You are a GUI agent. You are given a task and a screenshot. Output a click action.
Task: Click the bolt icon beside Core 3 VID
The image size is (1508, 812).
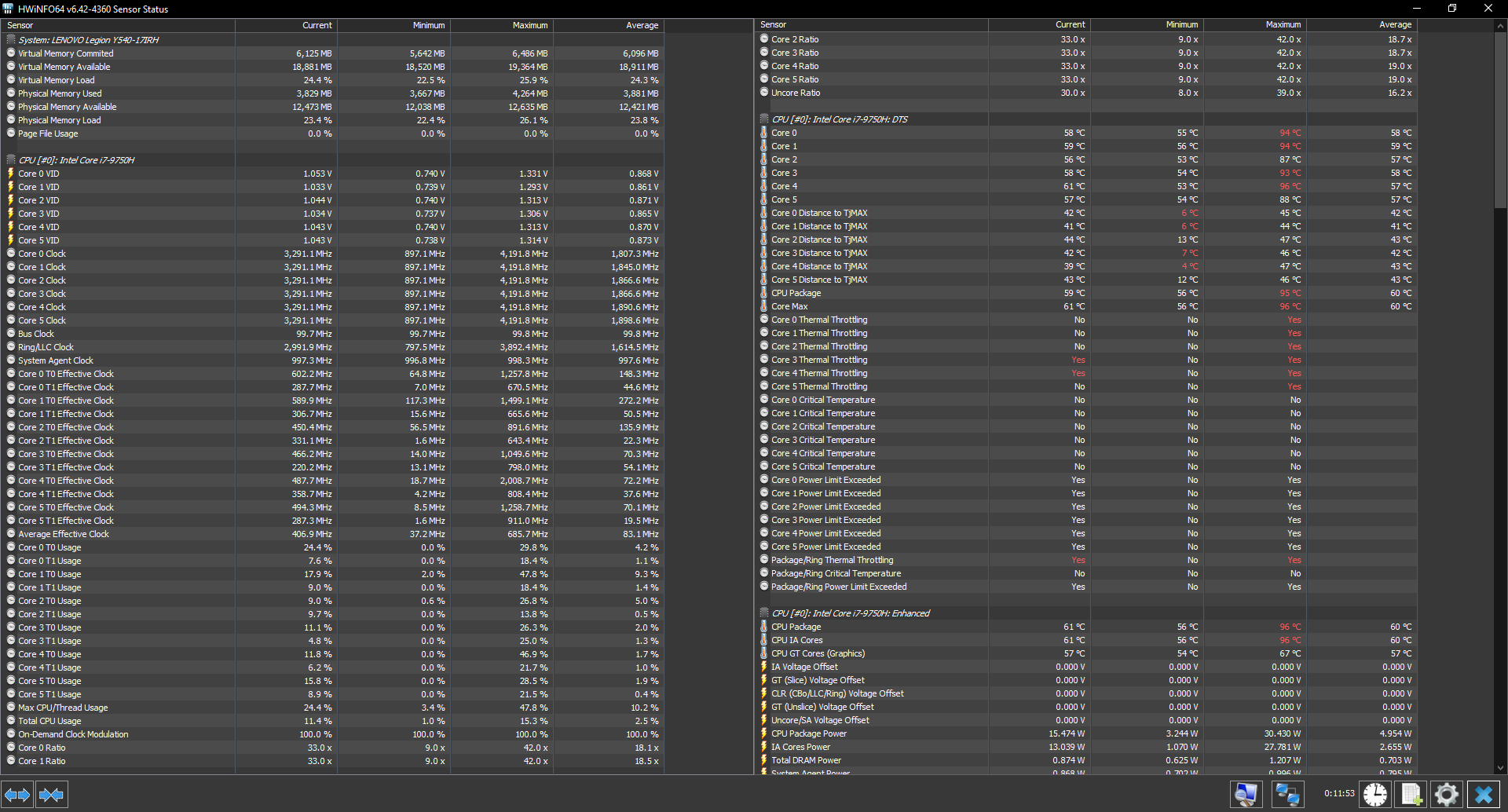click(11, 214)
